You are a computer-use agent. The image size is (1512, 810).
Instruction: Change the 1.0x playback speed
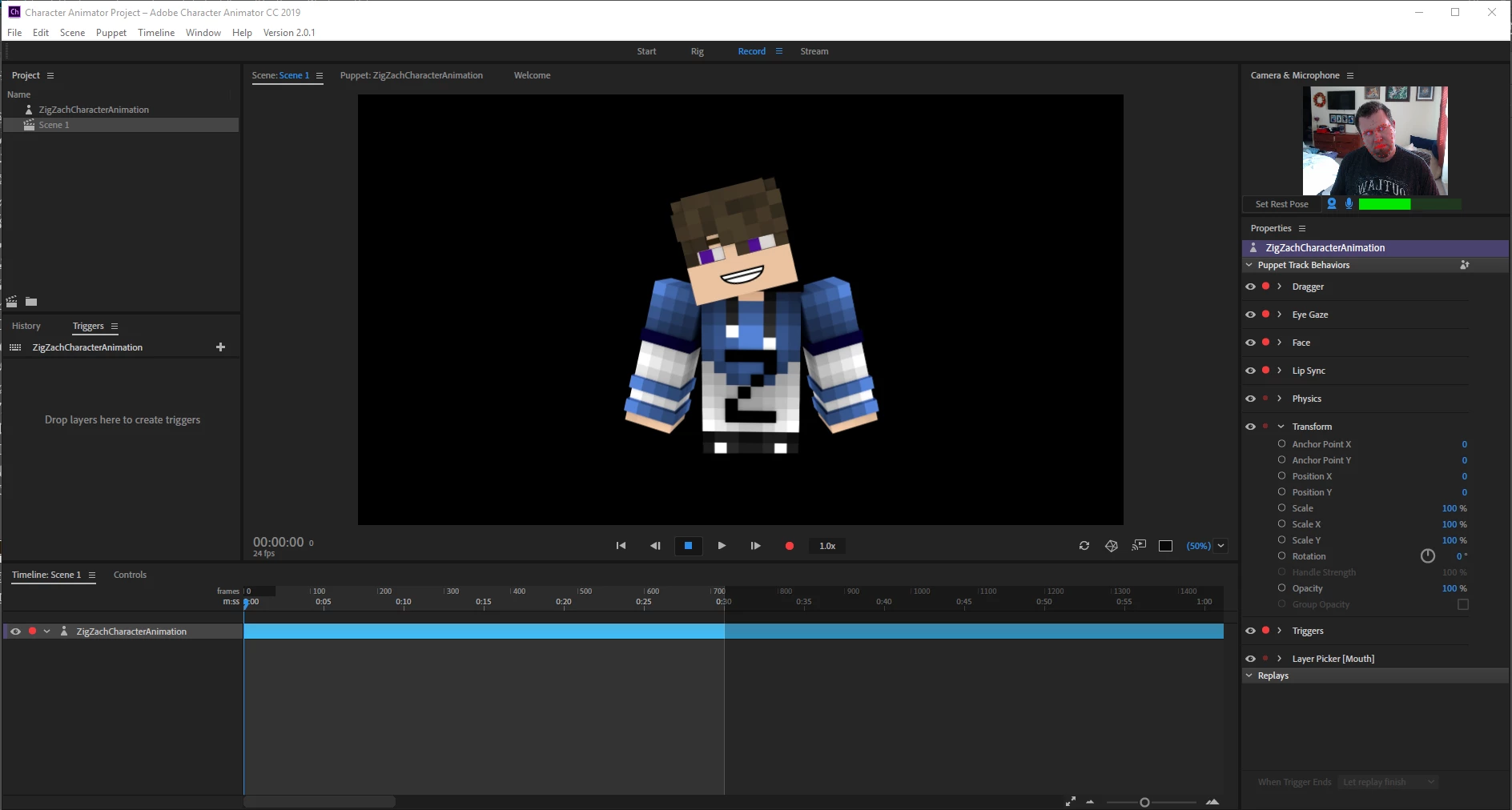click(x=827, y=546)
